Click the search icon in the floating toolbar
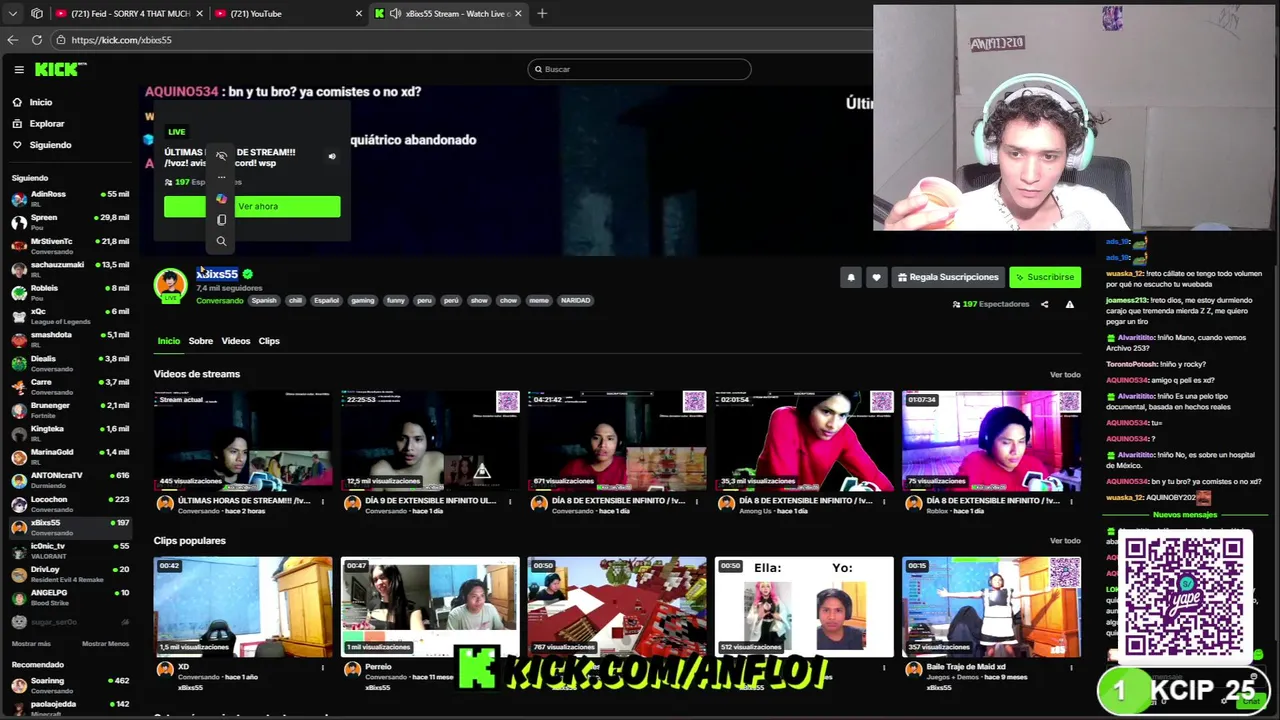Image resolution: width=1280 pixels, height=720 pixels. pyautogui.click(x=221, y=241)
